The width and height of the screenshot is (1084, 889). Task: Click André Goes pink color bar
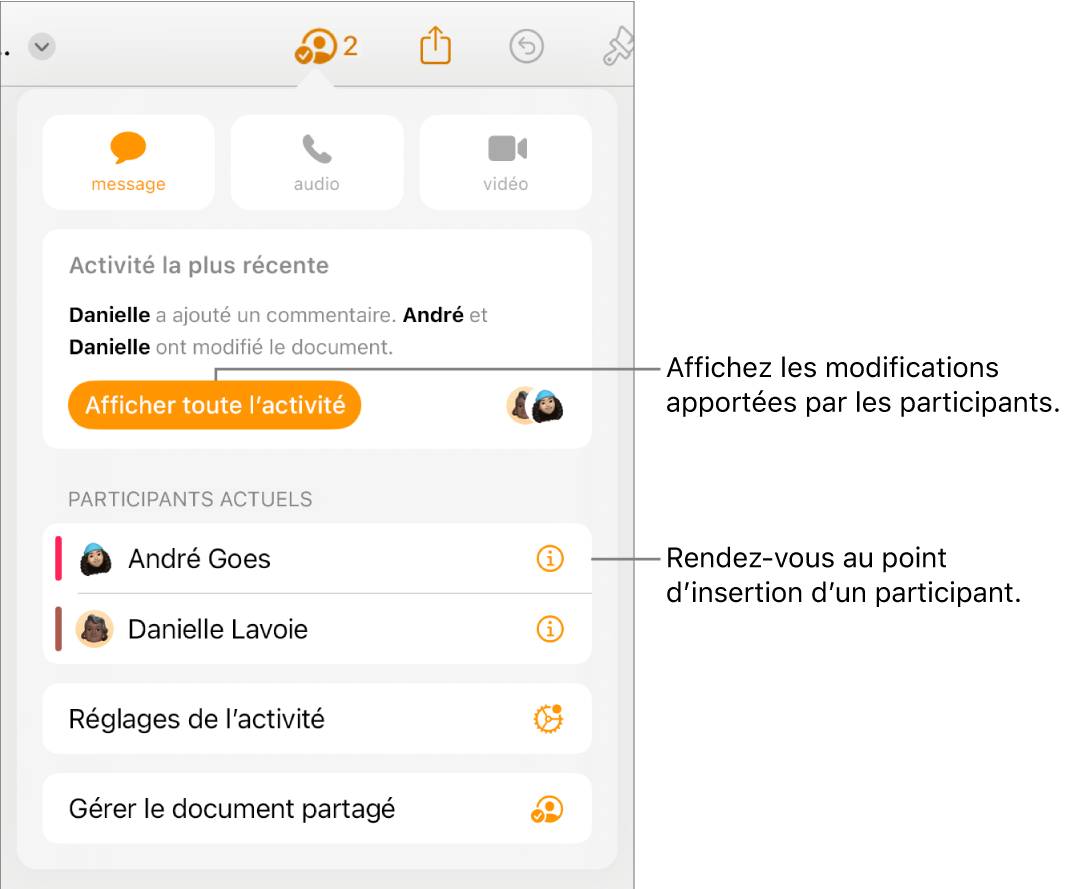59,558
